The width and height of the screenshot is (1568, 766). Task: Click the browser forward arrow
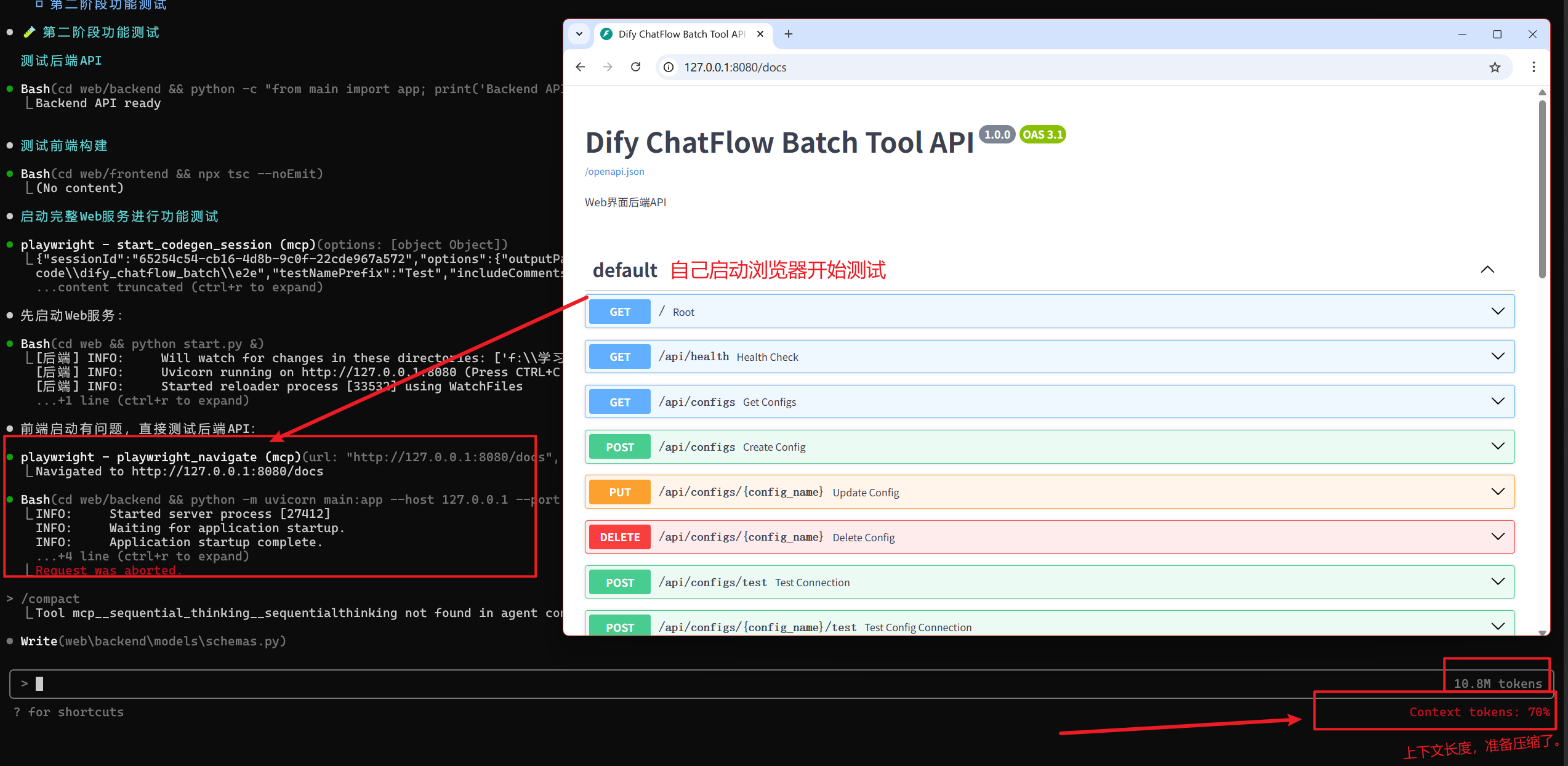click(x=608, y=67)
